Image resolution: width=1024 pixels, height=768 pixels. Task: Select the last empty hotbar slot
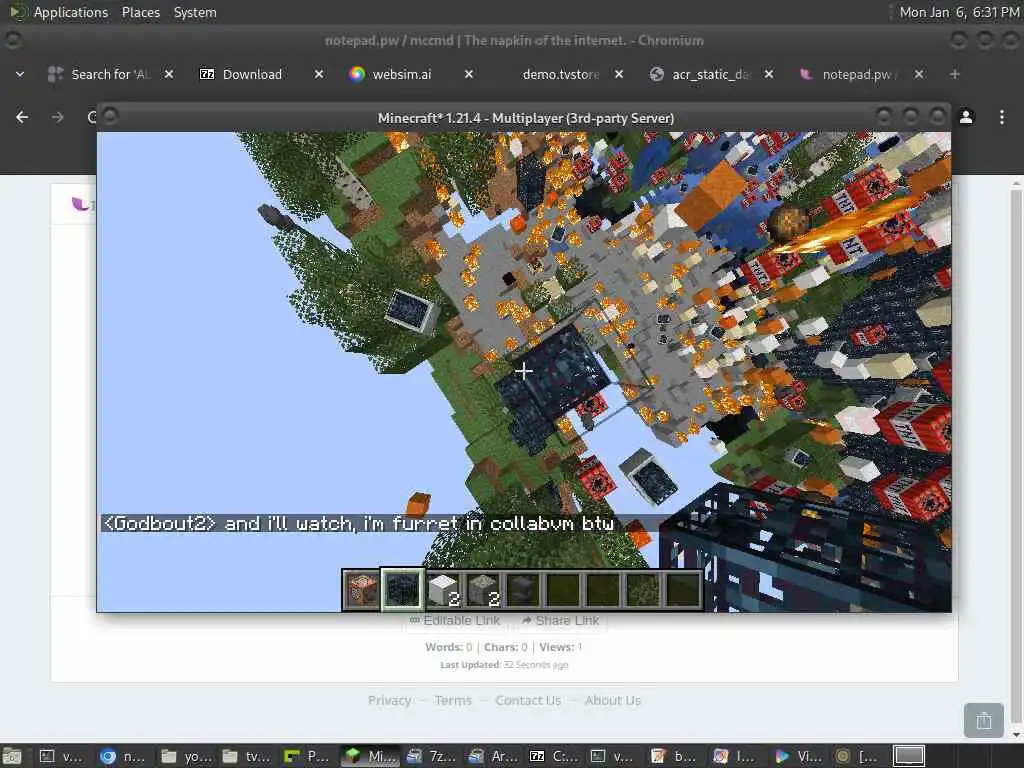(x=683, y=589)
